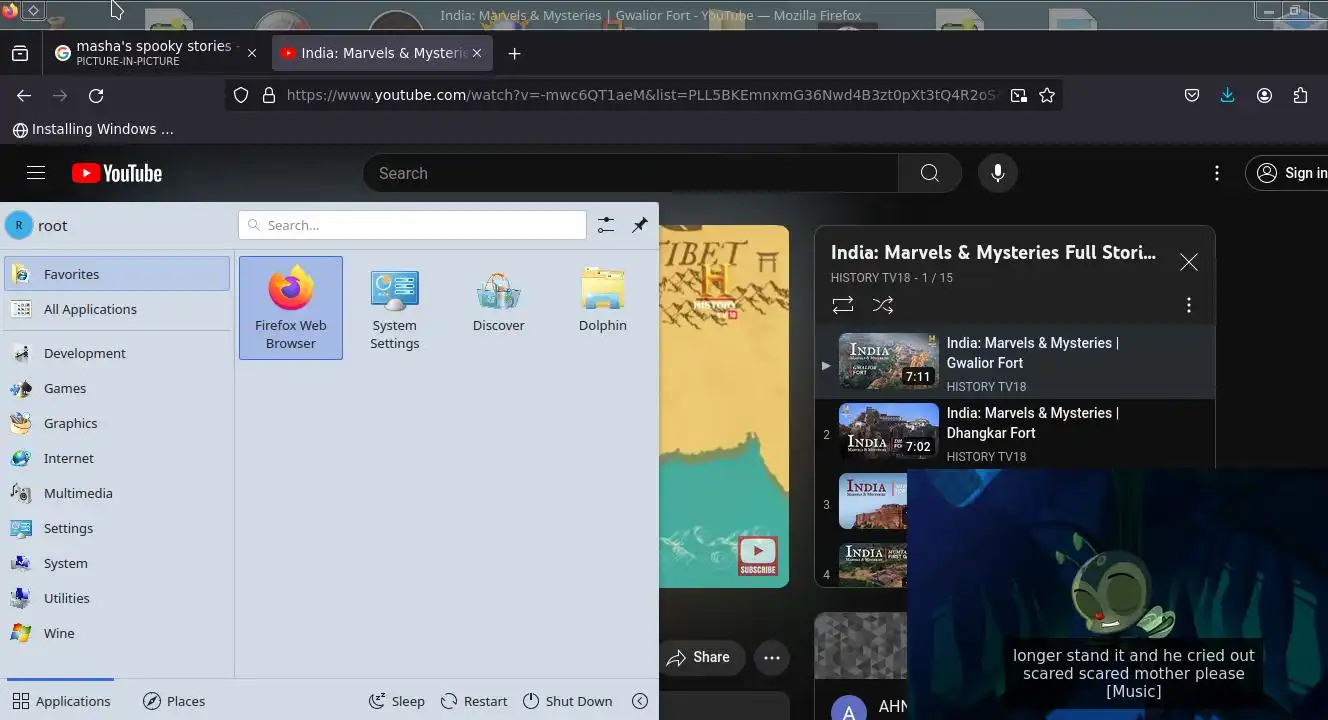This screenshot has width=1328, height=720.
Task: Click the Subscribe watermark on video
Action: [x=758, y=557]
